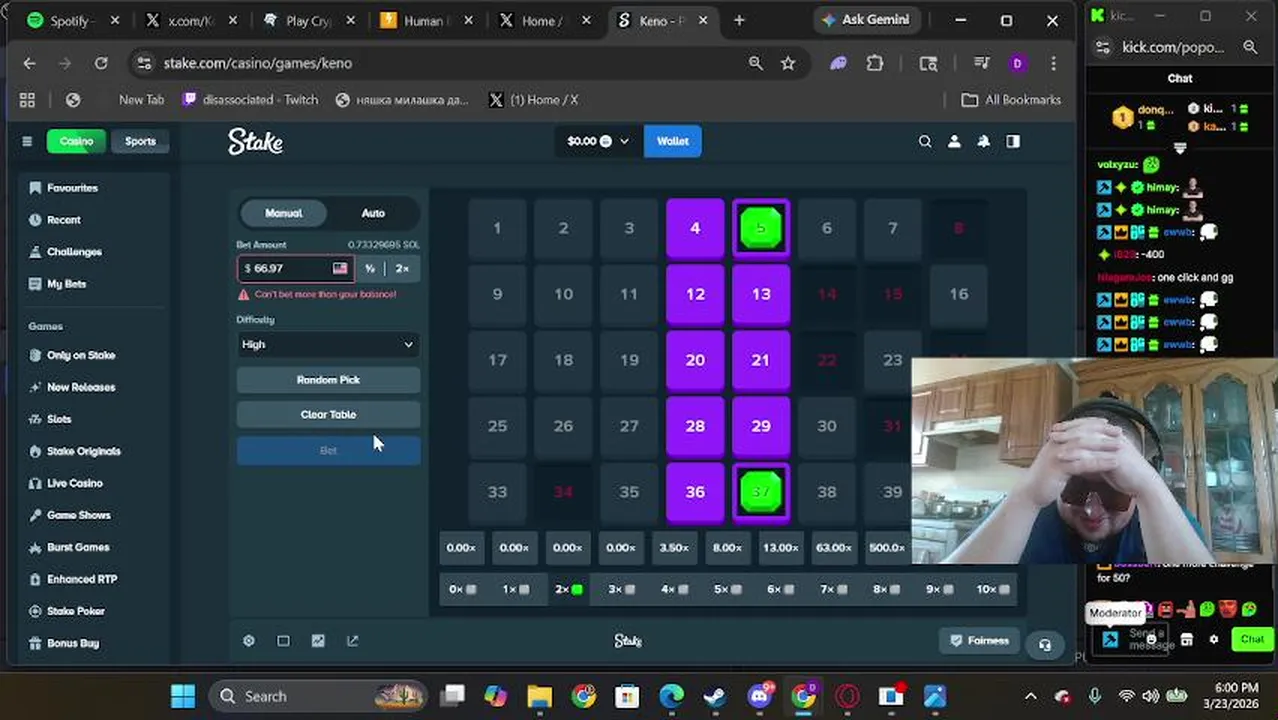This screenshot has height=720, width=1278.
Task: Open Chrome three-dot menu
Action: (x=1053, y=63)
